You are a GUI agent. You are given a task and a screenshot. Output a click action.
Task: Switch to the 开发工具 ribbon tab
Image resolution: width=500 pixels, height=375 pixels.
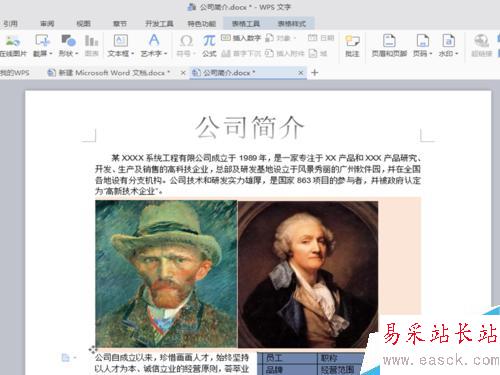point(159,24)
